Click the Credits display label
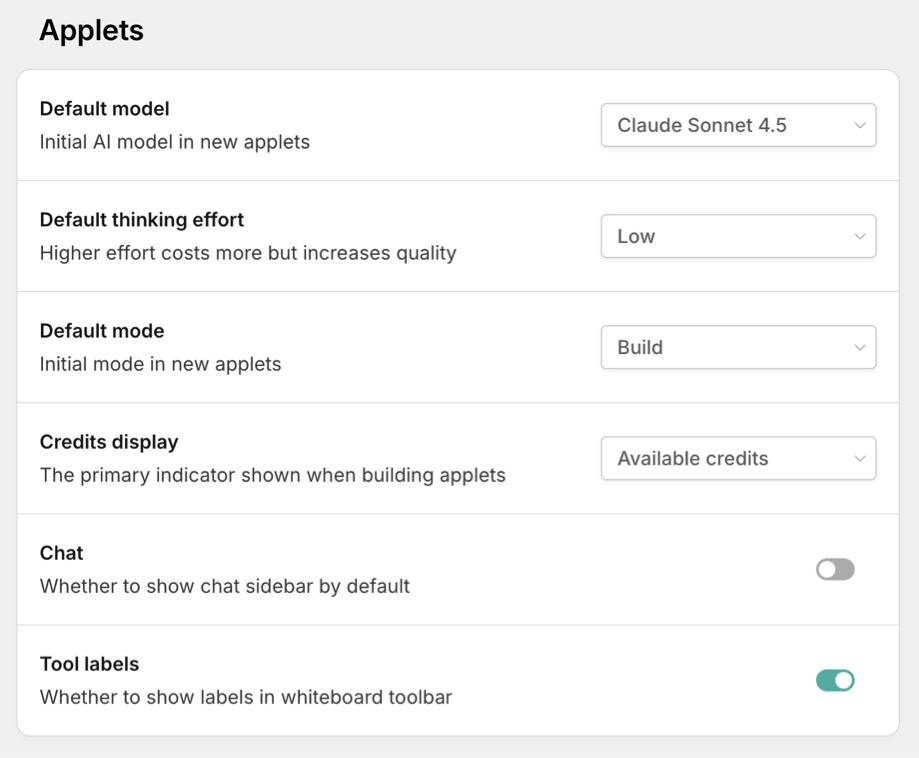The image size is (919, 758). coord(108,441)
